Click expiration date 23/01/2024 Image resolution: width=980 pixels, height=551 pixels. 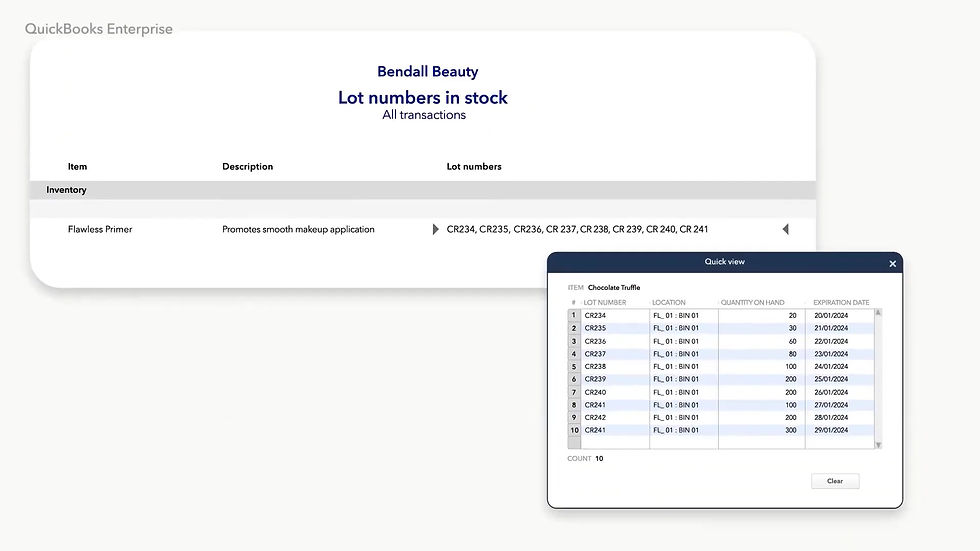pyautogui.click(x=831, y=354)
